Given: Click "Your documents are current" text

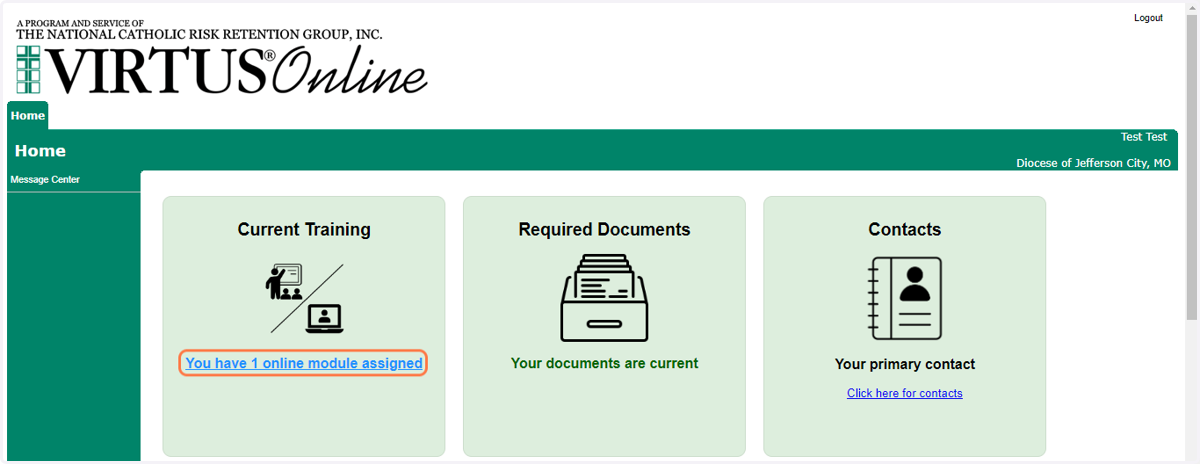Looking at the screenshot, I should (x=604, y=363).
